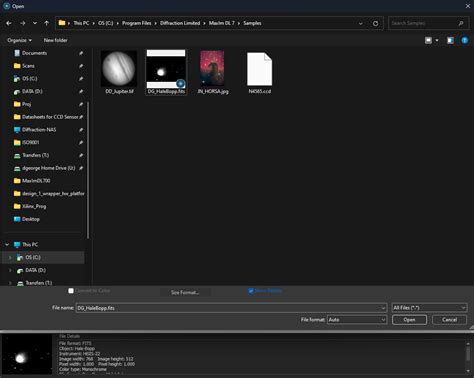
Task: Collapse the This PC tree node
Action: 7,245
